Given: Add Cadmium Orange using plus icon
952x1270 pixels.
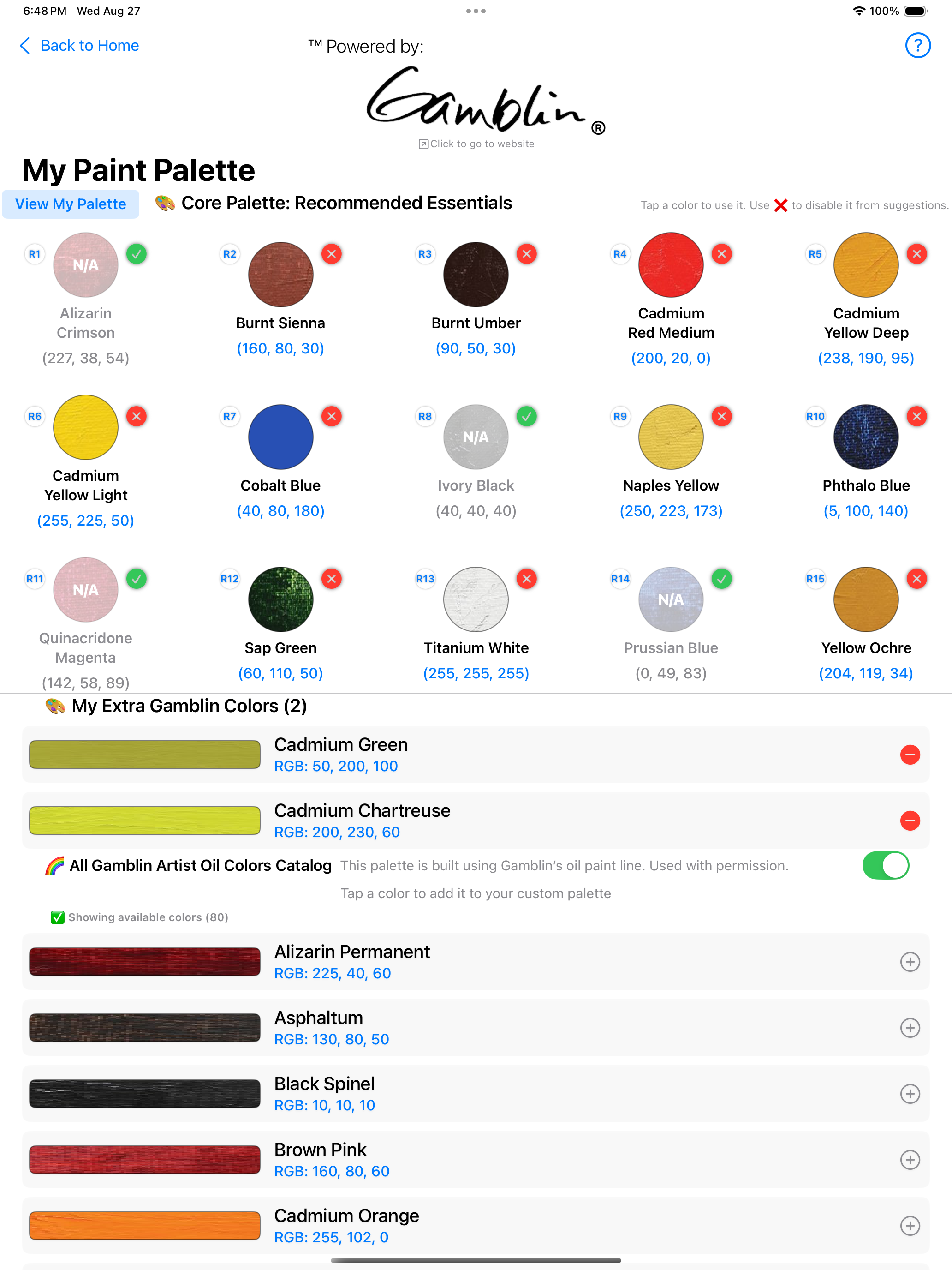Looking at the screenshot, I should (x=910, y=1226).
